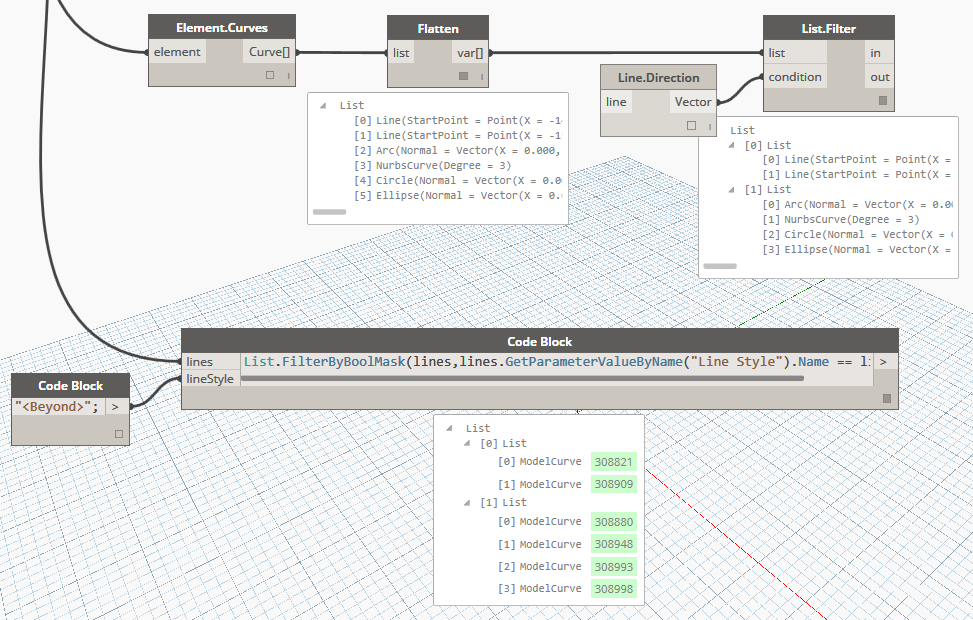Collapse [1] List in List.Filter preview
The height and width of the screenshot is (620, 973).
730,189
